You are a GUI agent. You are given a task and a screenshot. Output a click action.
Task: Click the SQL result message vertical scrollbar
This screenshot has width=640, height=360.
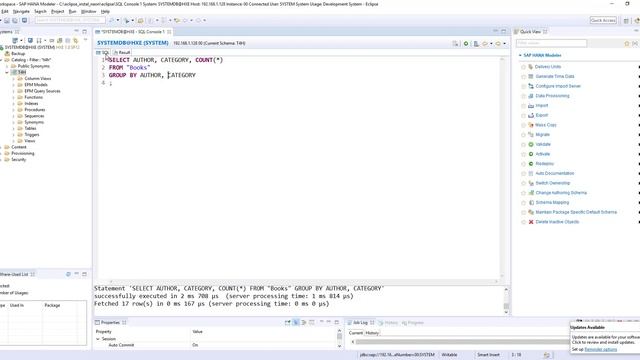[x=506, y=301]
